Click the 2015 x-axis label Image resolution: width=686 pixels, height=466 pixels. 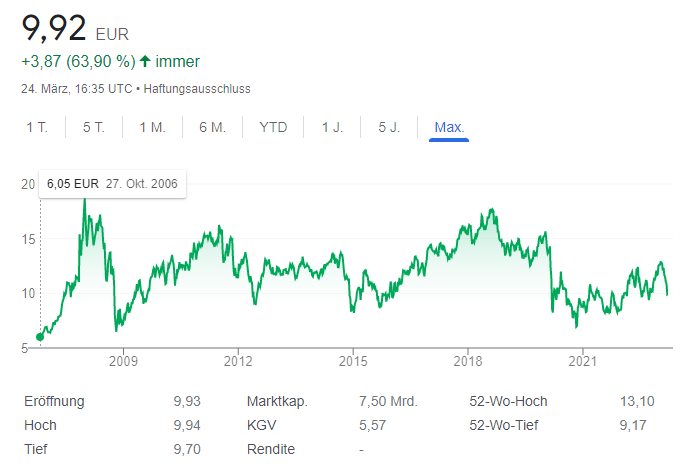tap(352, 362)
